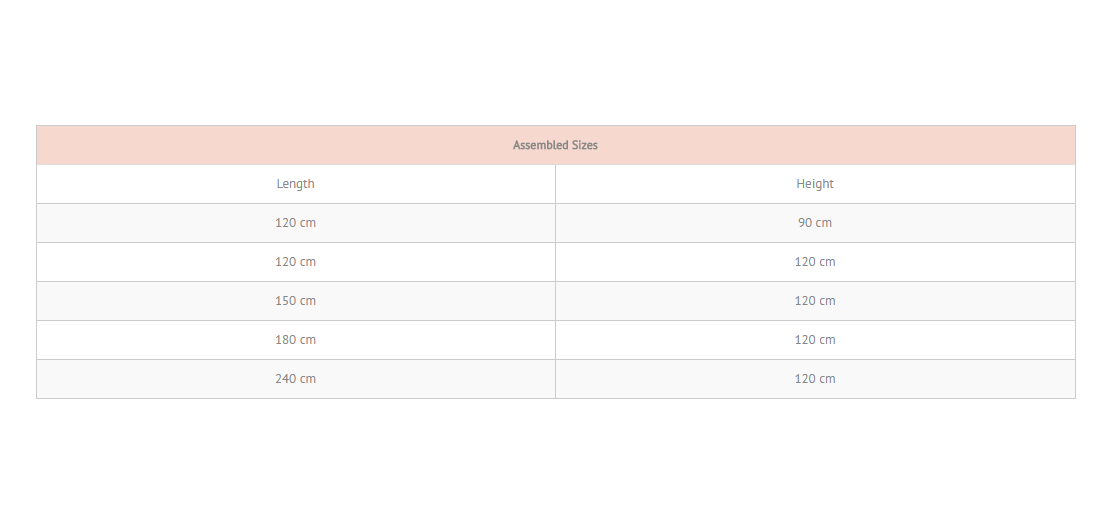Screen dimensions: 1116x520
Task: Select the height value next to 240 cm
Action: (x=815, y=379)
